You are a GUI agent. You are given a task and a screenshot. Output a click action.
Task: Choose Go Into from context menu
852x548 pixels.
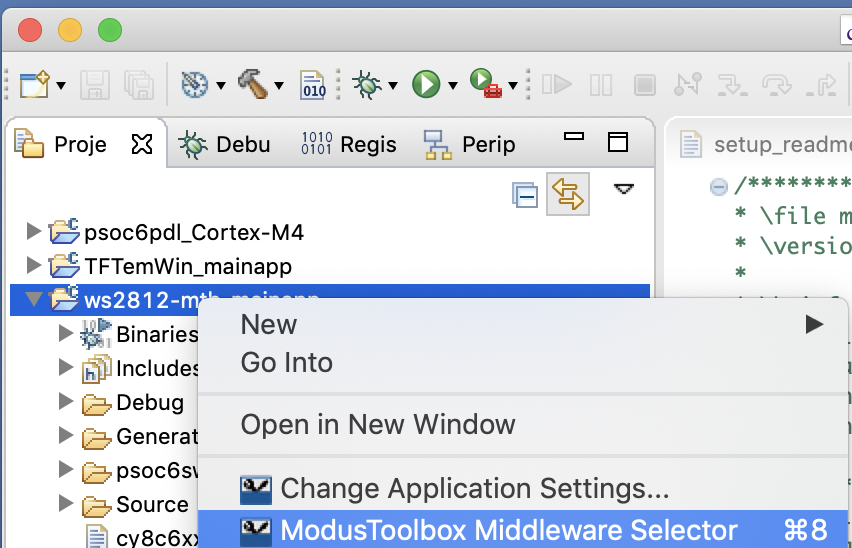(x=523, y=362)
